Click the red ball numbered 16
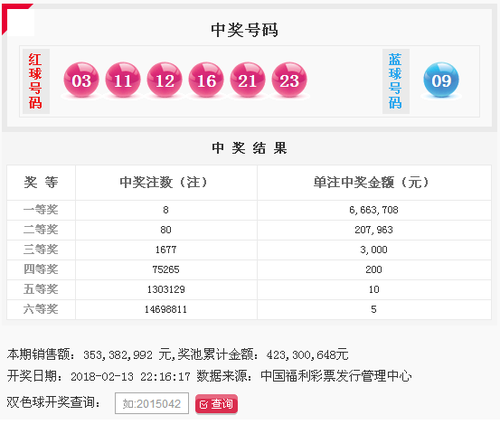 pos(206,80)
